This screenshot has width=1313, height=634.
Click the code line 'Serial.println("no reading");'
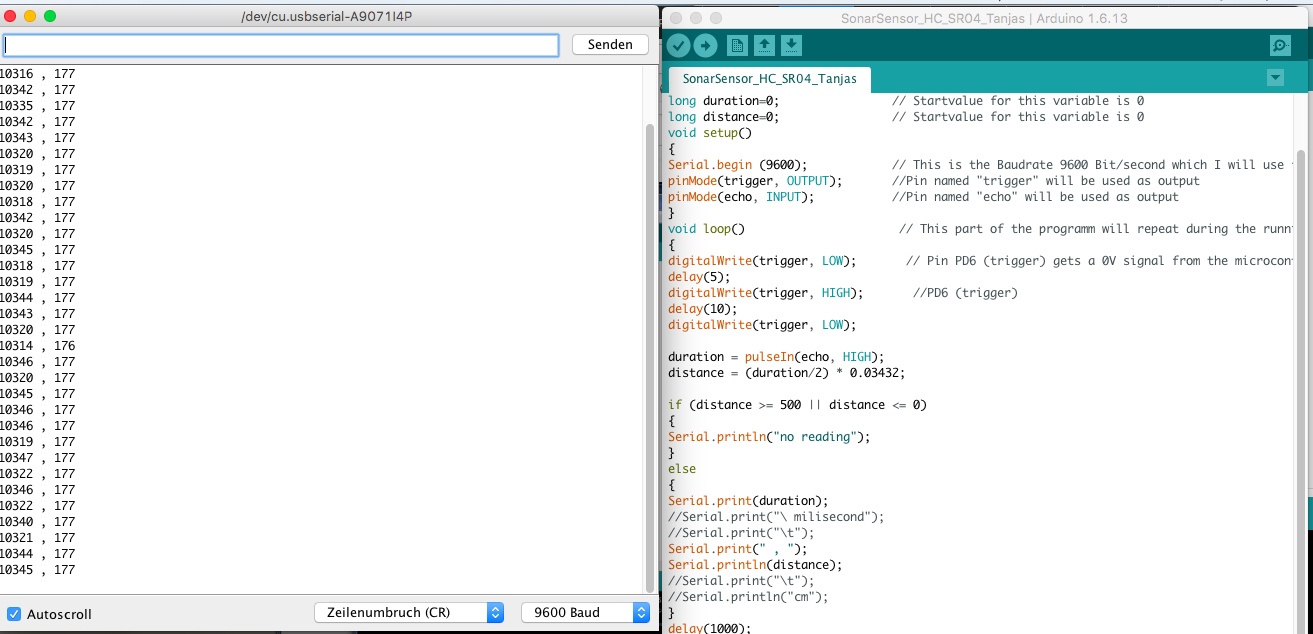tap(769, 437)
